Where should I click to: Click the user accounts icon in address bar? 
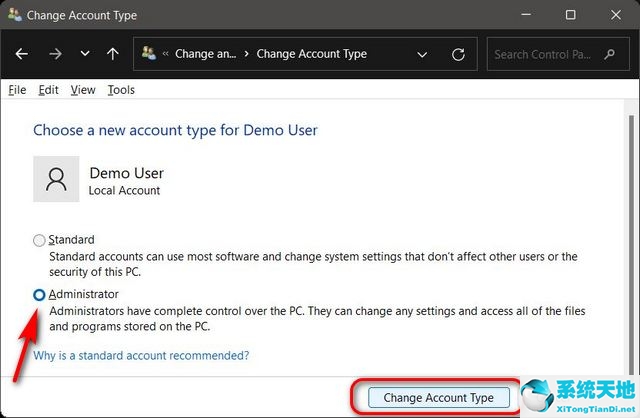149,53
